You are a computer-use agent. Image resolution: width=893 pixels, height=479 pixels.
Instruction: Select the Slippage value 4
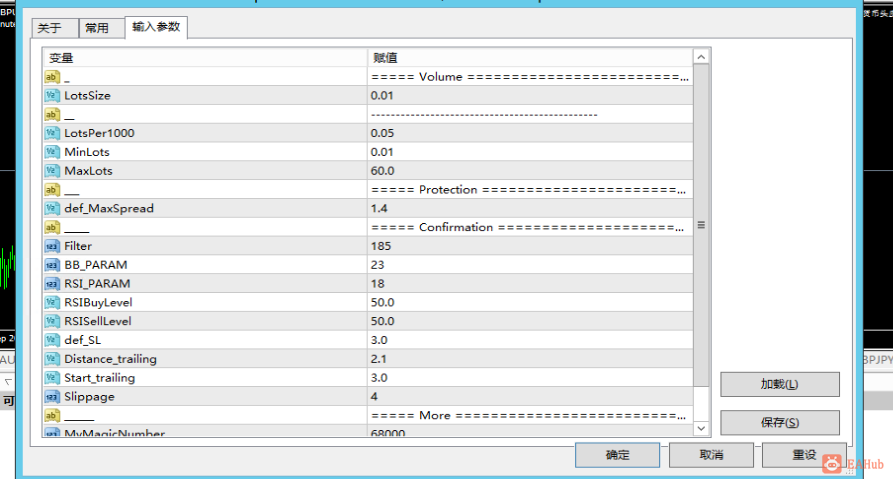click(x=374, y=396)
